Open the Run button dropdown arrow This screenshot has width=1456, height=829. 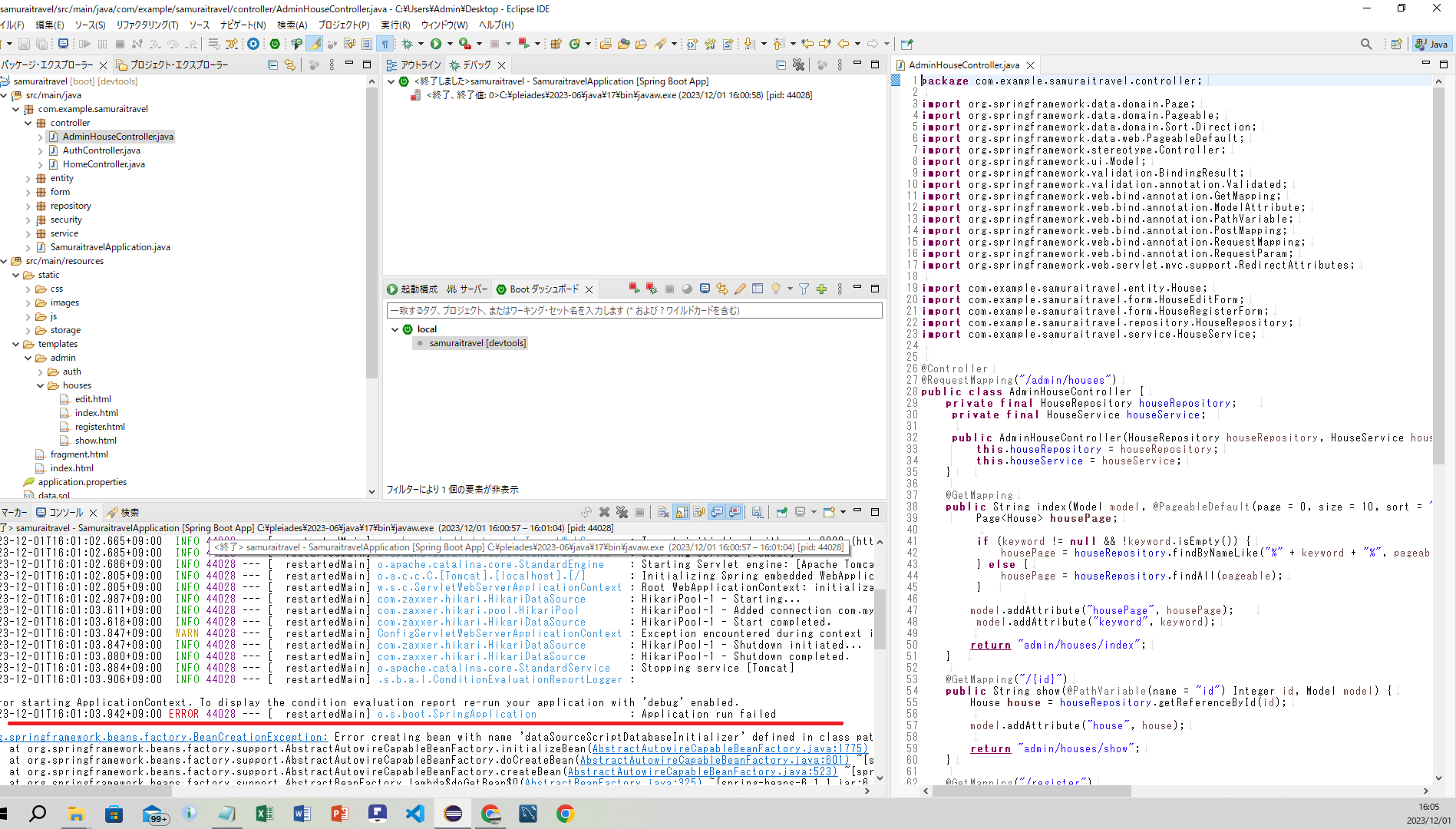(x=450, y=44)
